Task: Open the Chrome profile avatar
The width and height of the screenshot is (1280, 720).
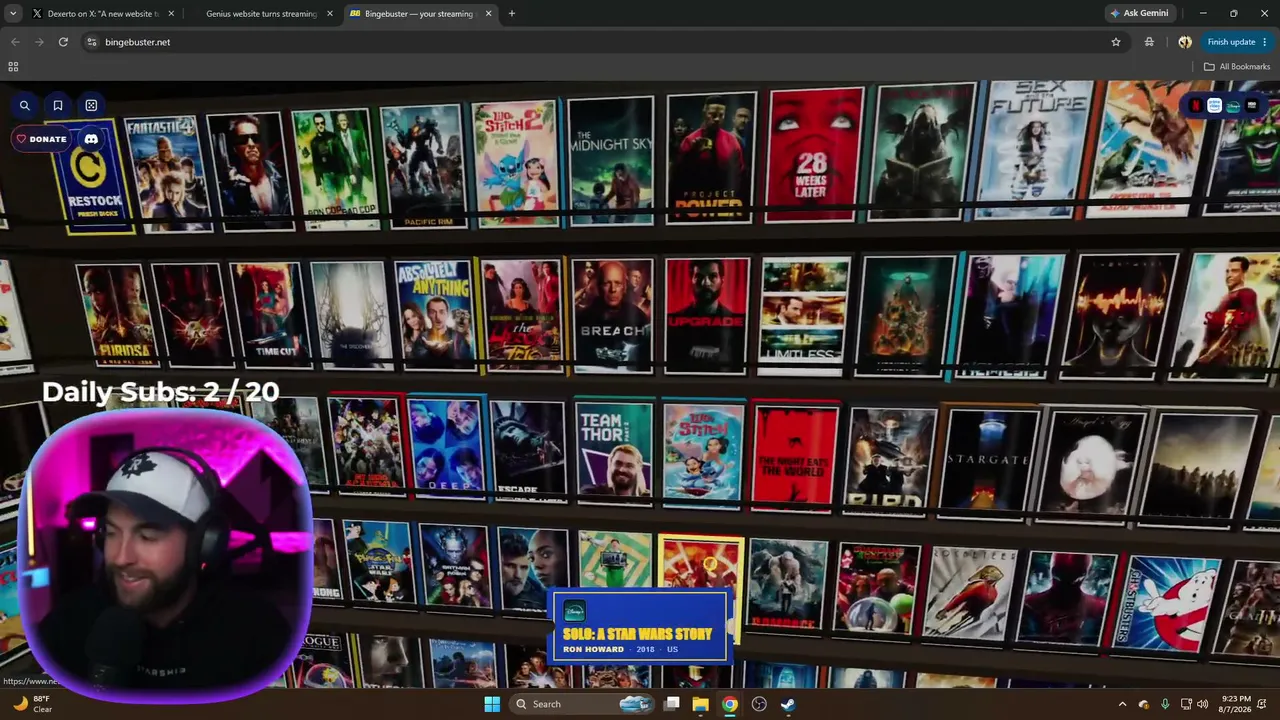Action: point(1185,42)
